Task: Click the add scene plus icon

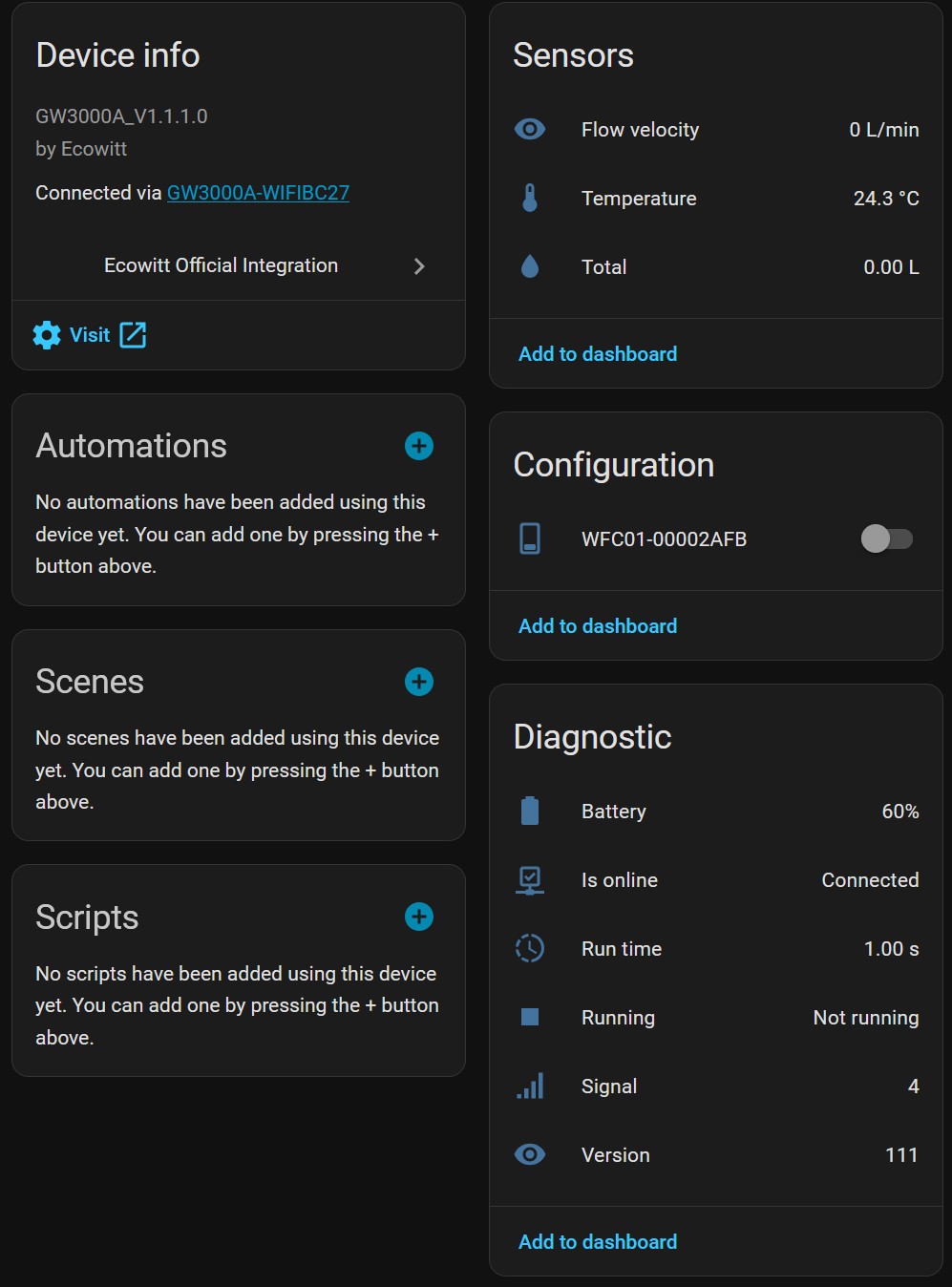Action: coord(418,682)
